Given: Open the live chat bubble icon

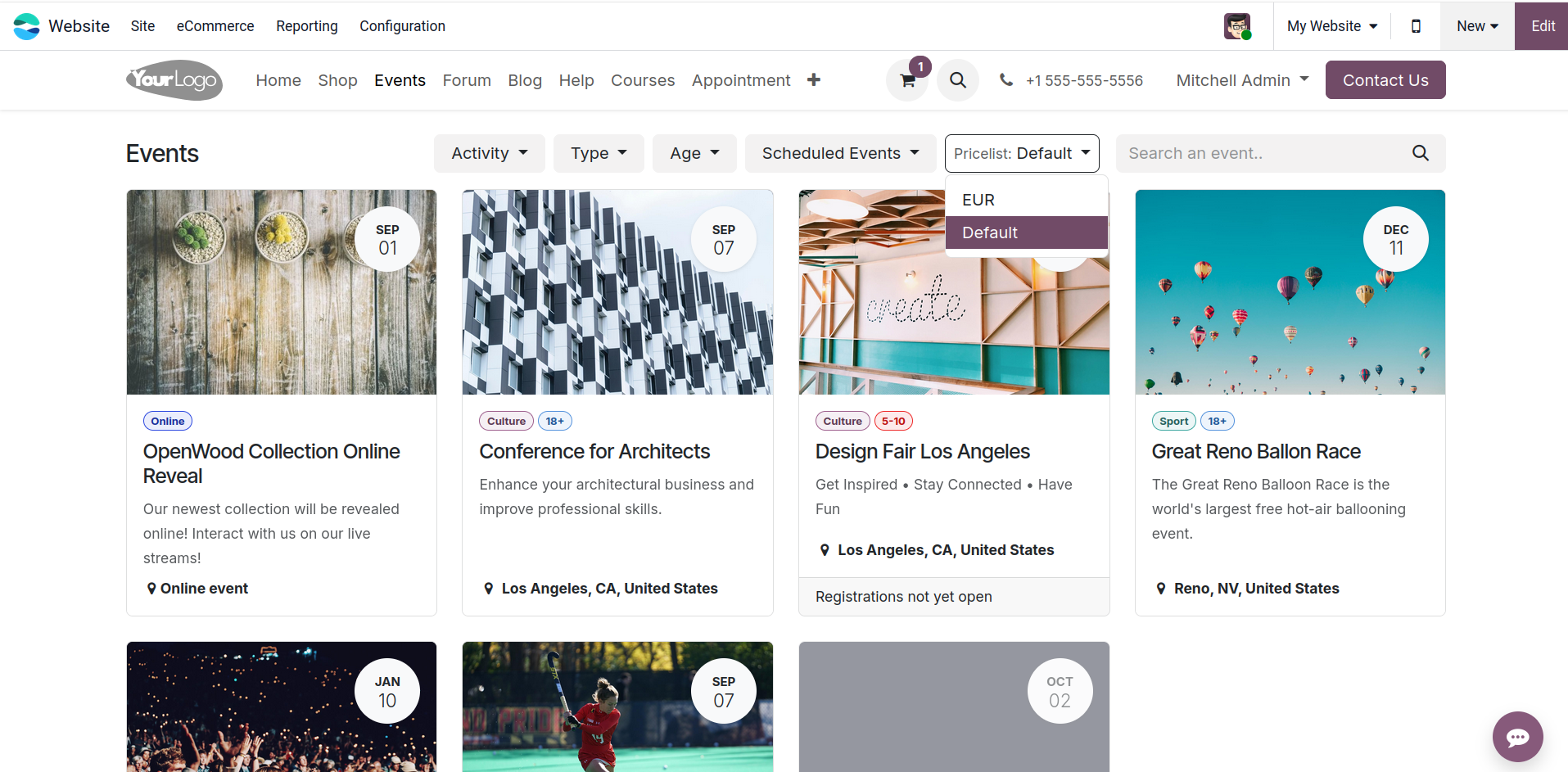Looking at the screenshot, I should 1517,737.
